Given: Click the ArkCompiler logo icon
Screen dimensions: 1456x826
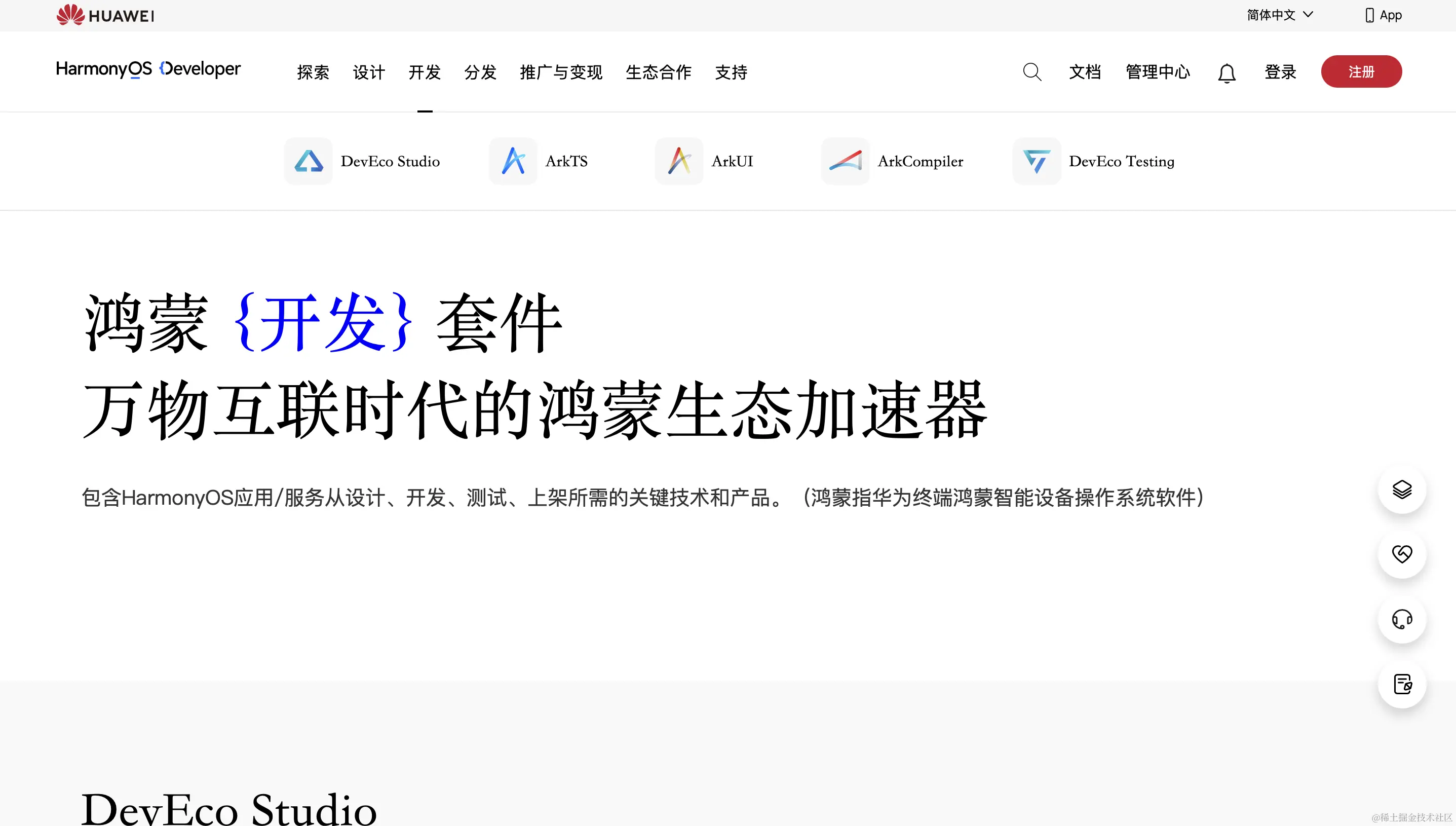Looking at the screenshot, I should (846, 161).
